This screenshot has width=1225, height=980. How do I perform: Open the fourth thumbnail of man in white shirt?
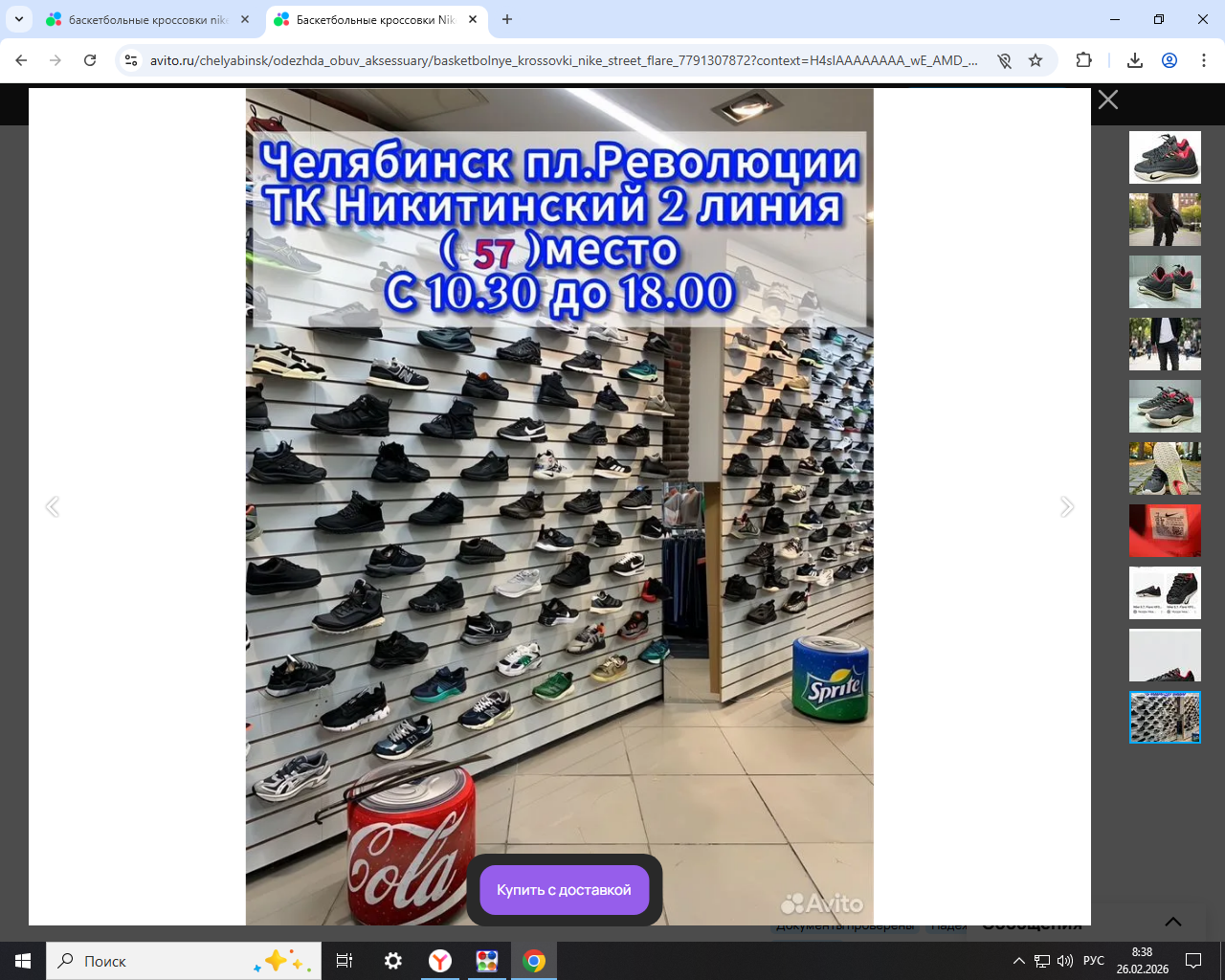tap(1165, 344)
